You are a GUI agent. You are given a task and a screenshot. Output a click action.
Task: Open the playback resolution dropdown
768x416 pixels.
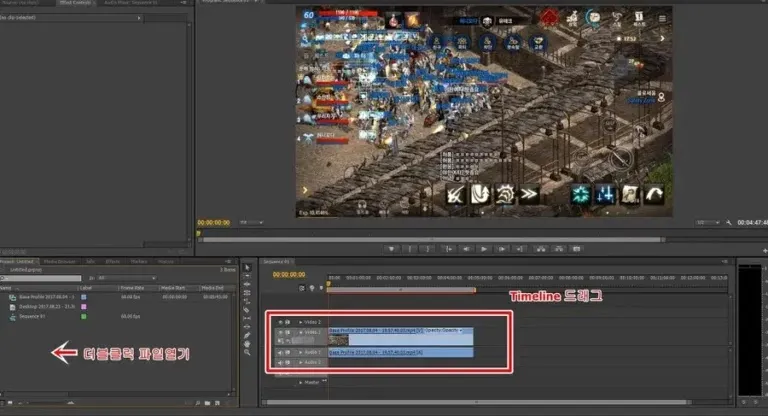coord(708,223)
